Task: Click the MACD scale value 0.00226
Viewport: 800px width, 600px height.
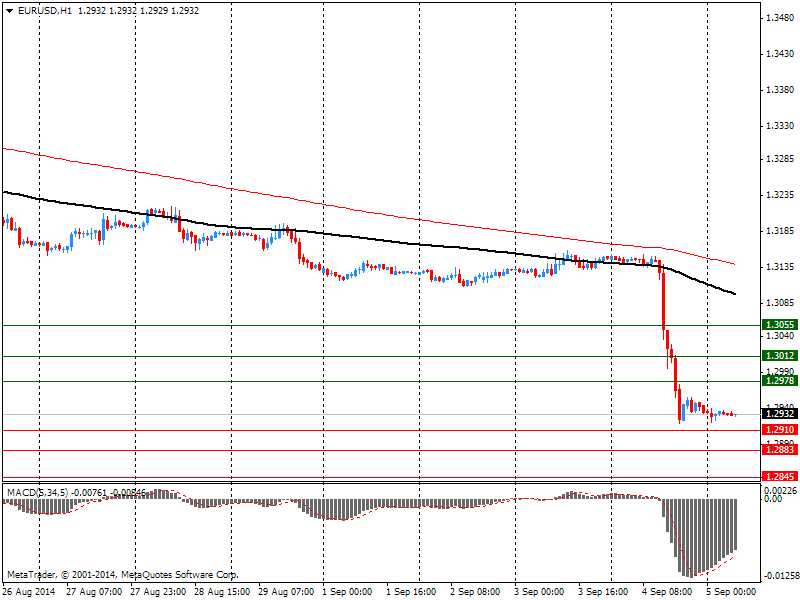Action: pos(780,490)
